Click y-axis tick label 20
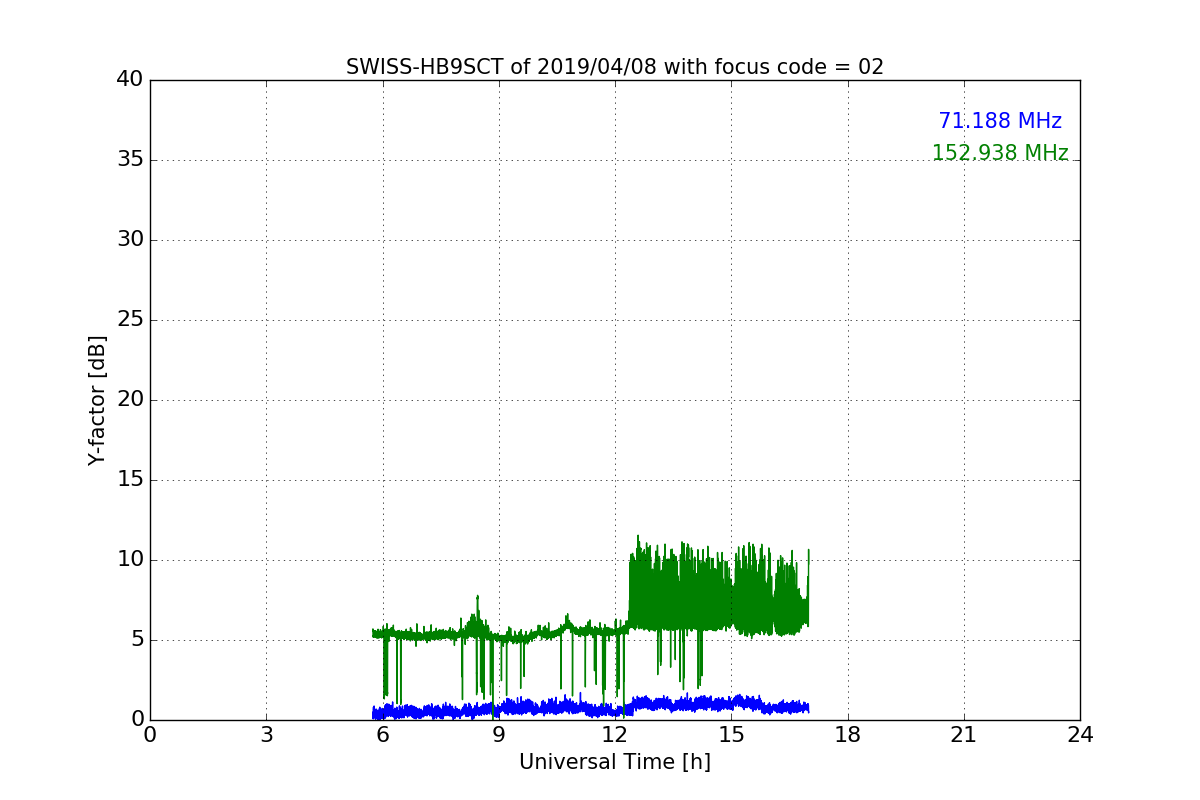This screenshot has height=800, width=1200. [x=130, y=400]
